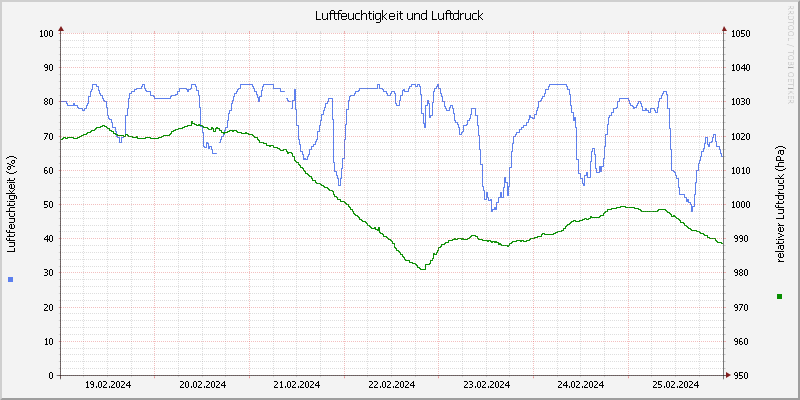The width and height of the screenshot is (800, 400).
Task: Click the right axis value 1020
Action: [x=740, y=136]
